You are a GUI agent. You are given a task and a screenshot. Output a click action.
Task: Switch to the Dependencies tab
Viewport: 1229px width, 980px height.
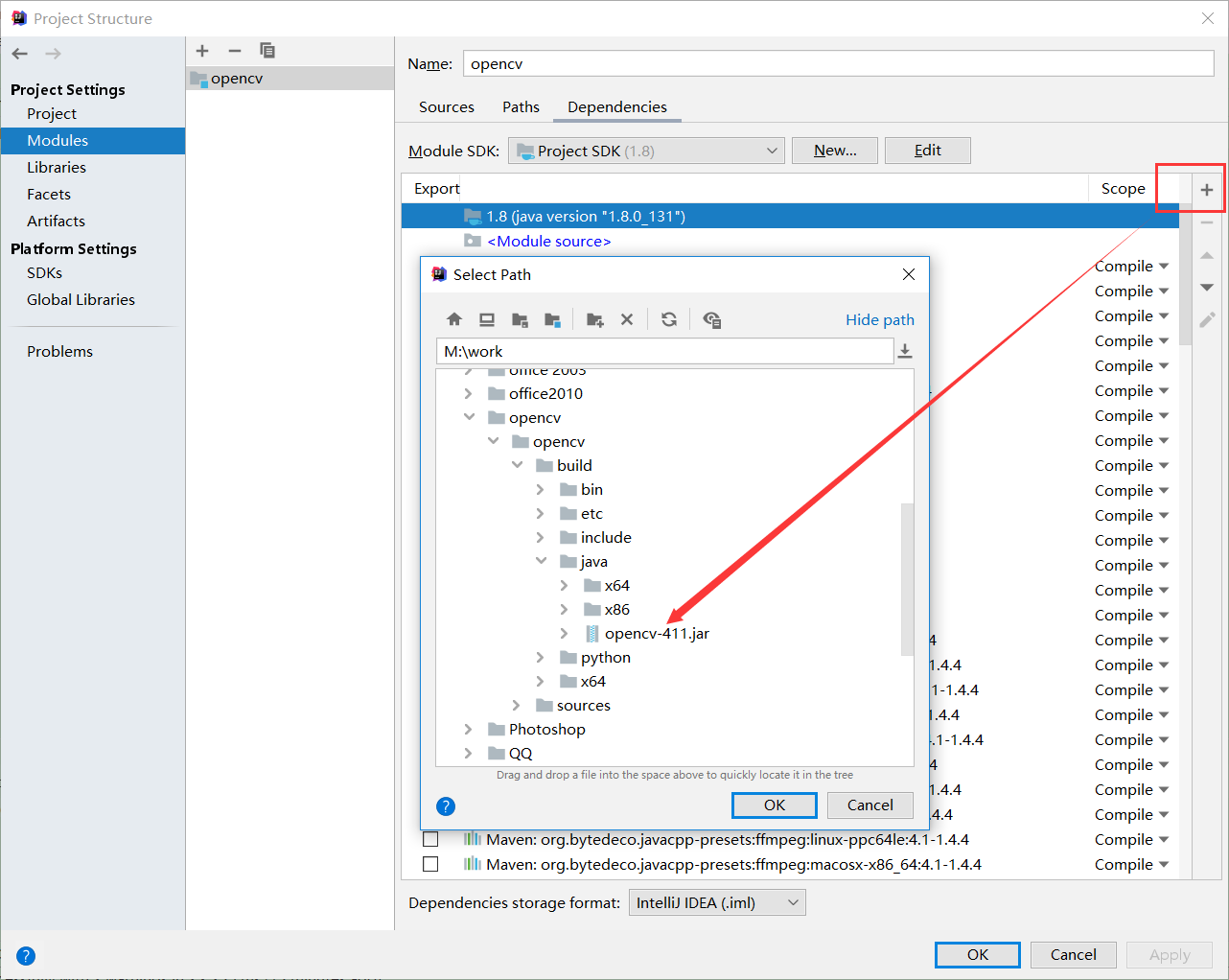coord(617,106)
